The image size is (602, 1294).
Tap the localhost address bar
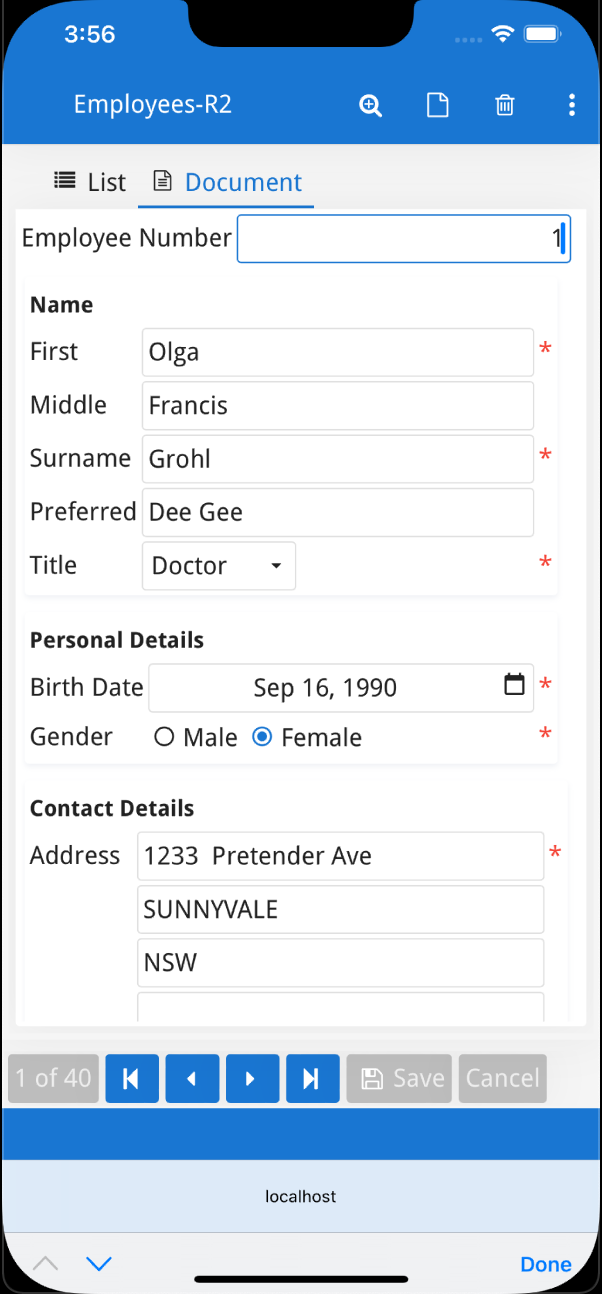(300, 1196)
